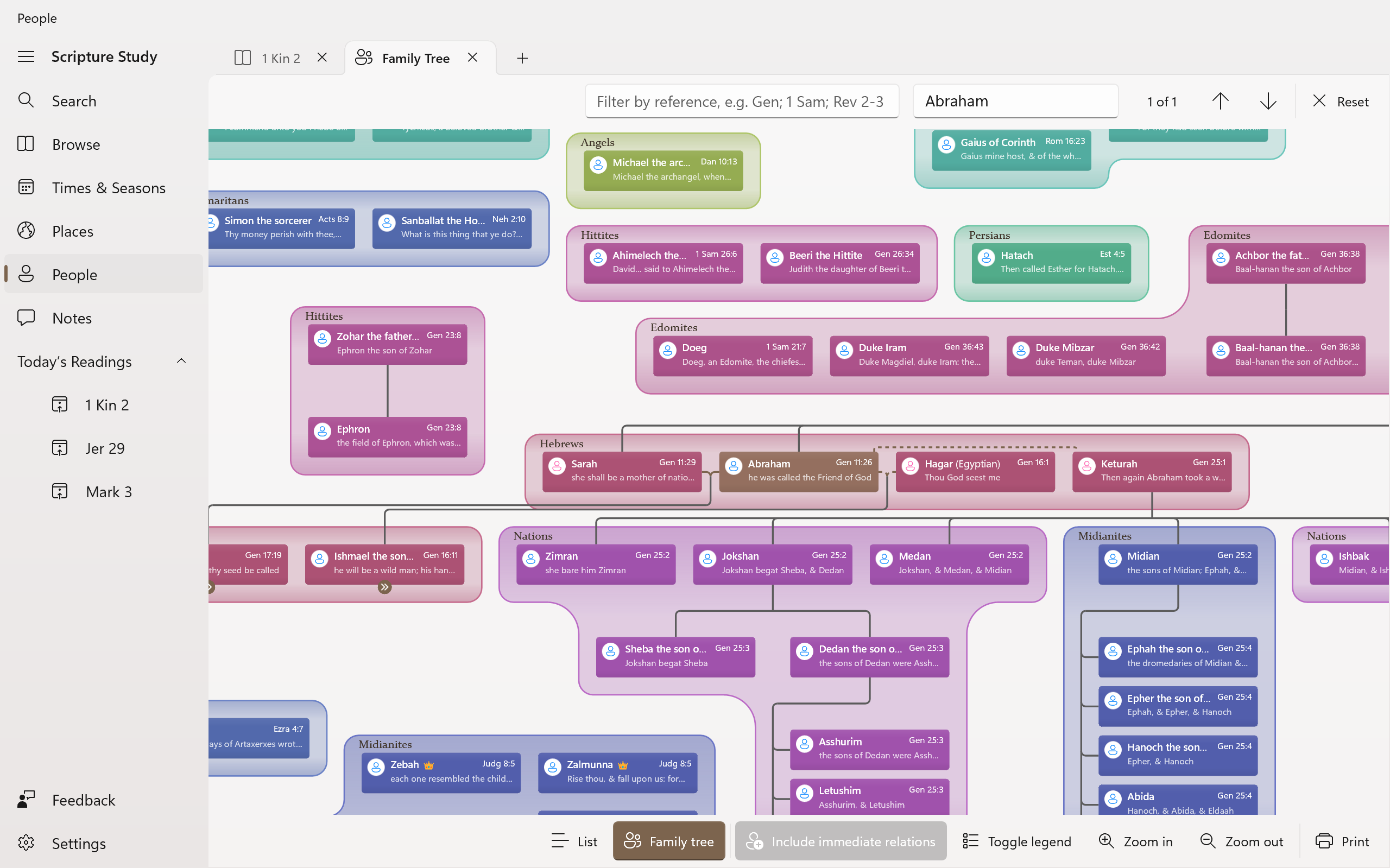Open Settings
This screenshot has height=868, width=1390.
104,844
